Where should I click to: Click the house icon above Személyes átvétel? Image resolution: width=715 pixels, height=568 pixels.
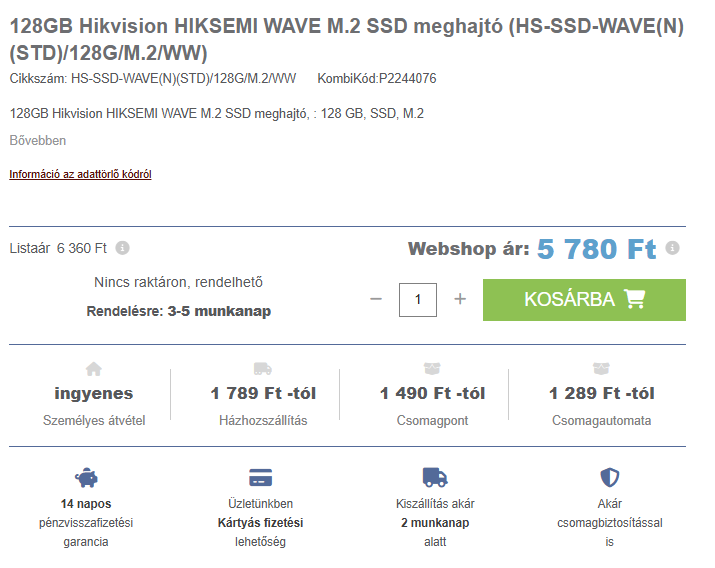point(94,369)
